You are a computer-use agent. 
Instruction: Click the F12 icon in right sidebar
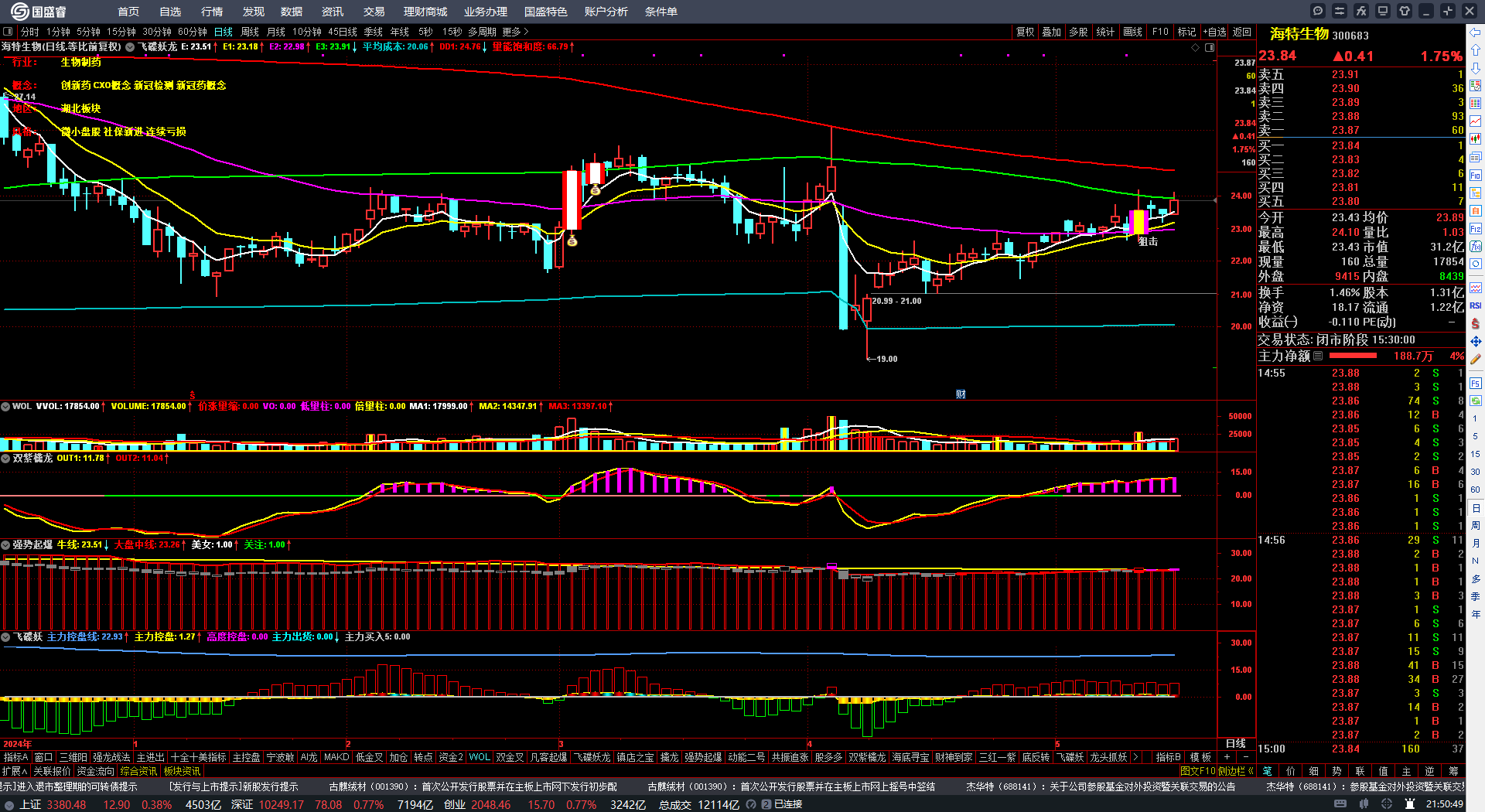click(x=1476, y=229)
